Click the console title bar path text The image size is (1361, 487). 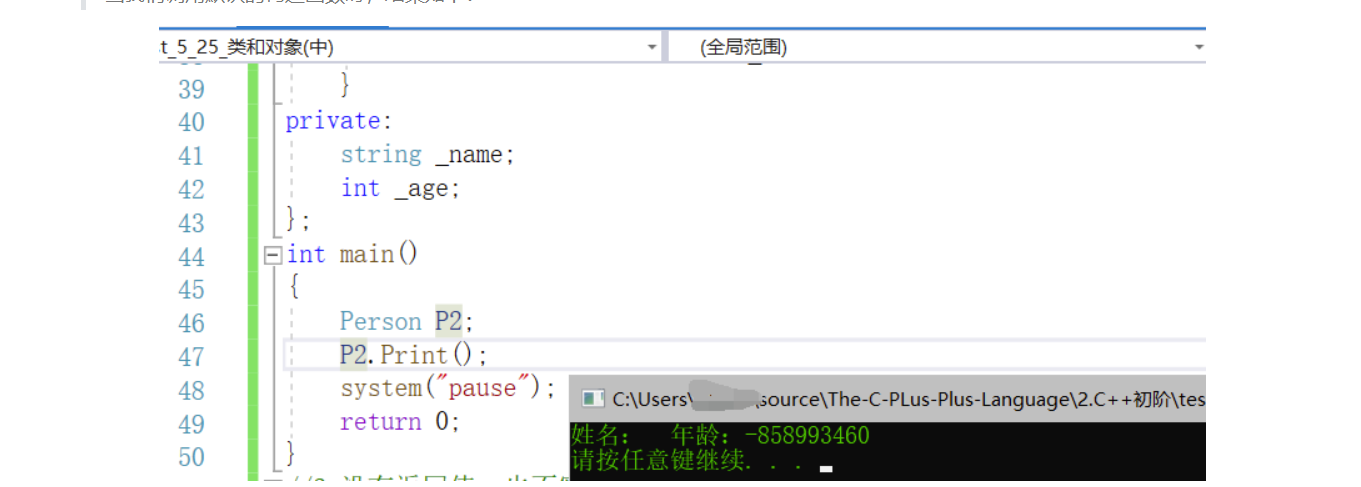pyautogui.click(x=909, y=400)
